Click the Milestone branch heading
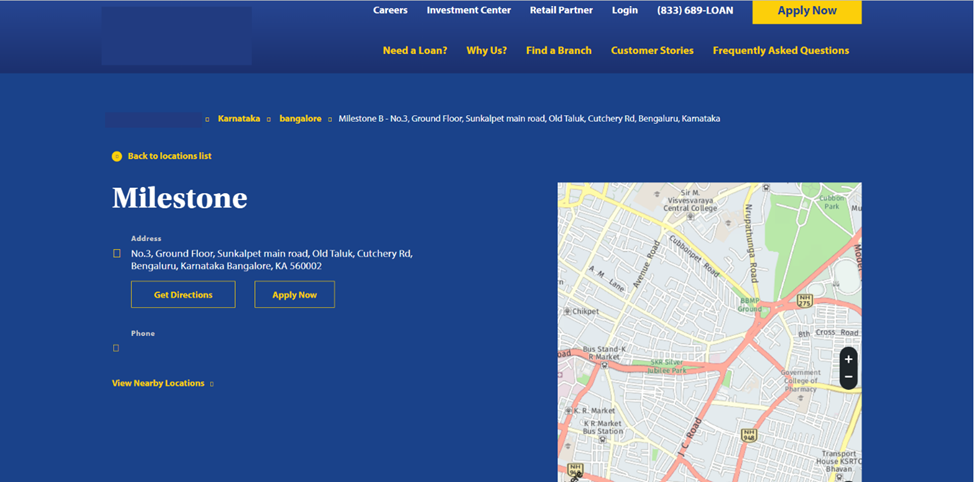This screenshot has height=482, width=974. pyautogui.click(x=180, y=198)
